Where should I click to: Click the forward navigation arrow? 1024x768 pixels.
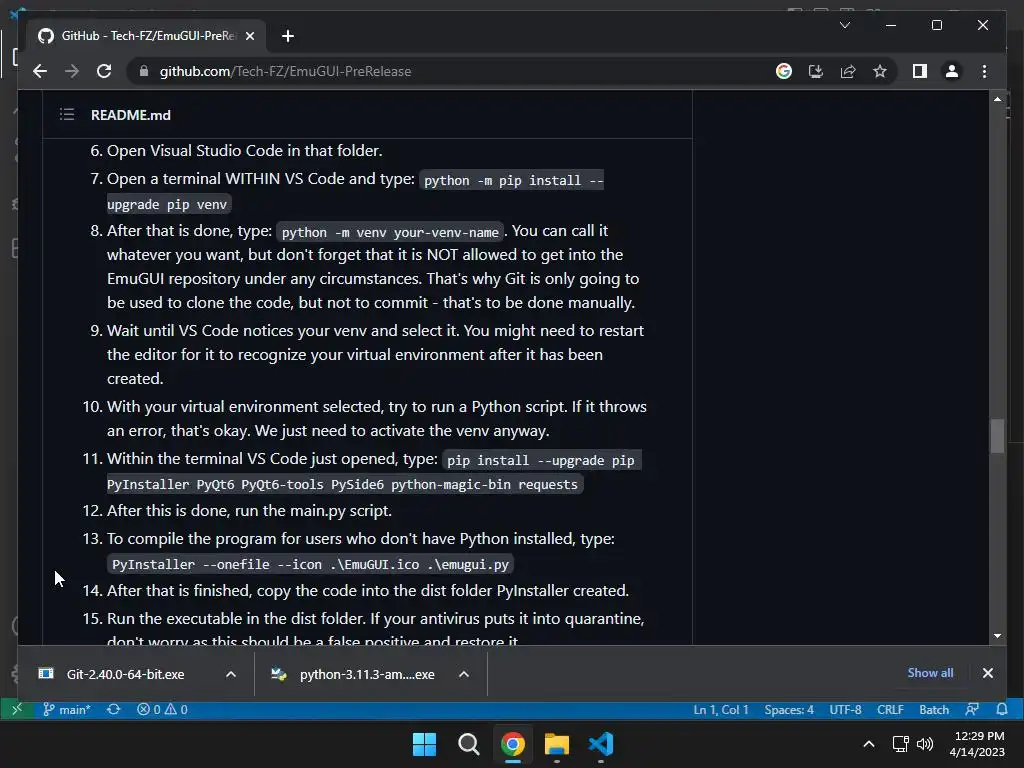pyautogui.click(x=72, y=71)
